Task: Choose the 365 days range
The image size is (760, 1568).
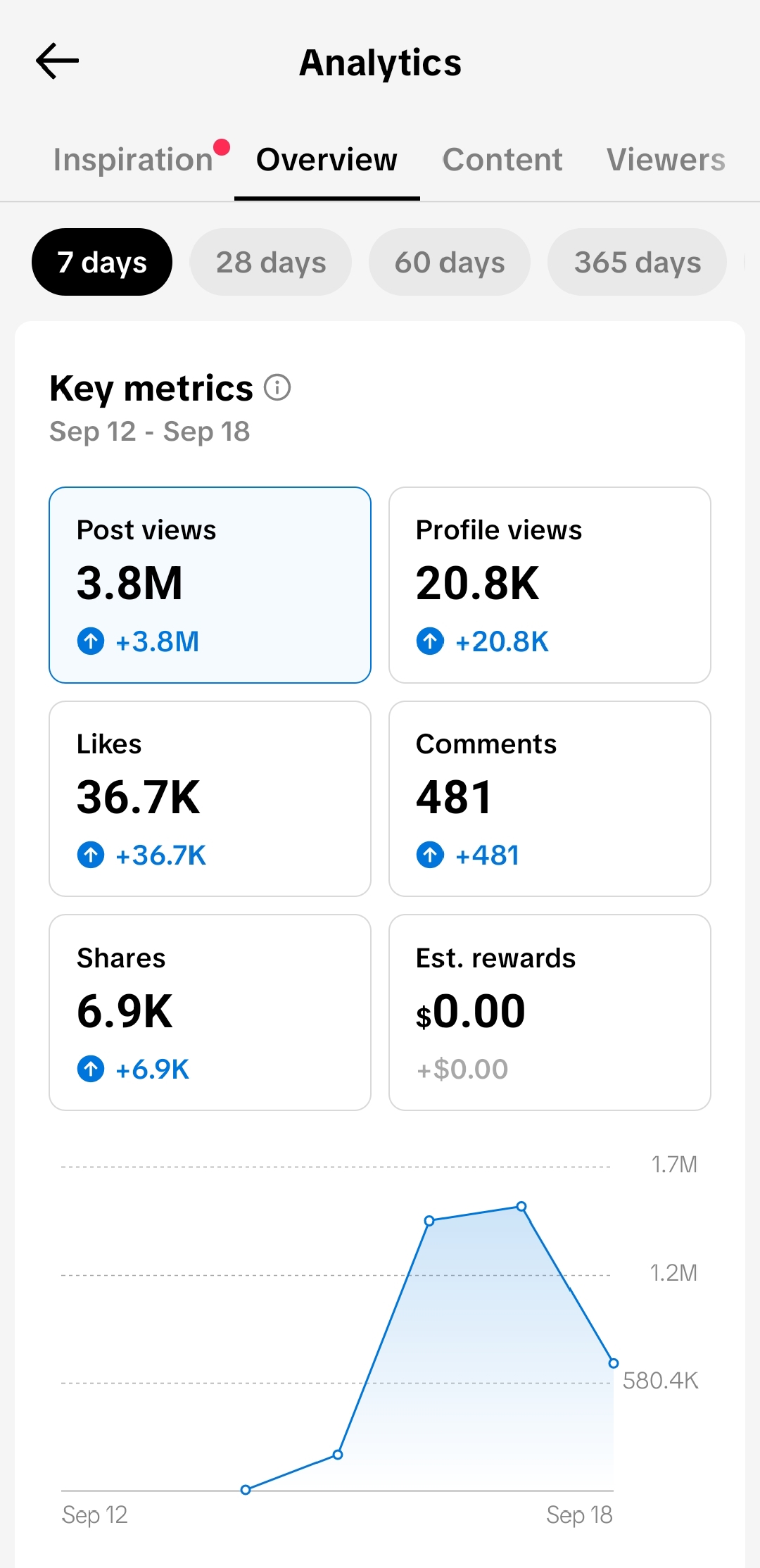Action: (x=638, y=262)
